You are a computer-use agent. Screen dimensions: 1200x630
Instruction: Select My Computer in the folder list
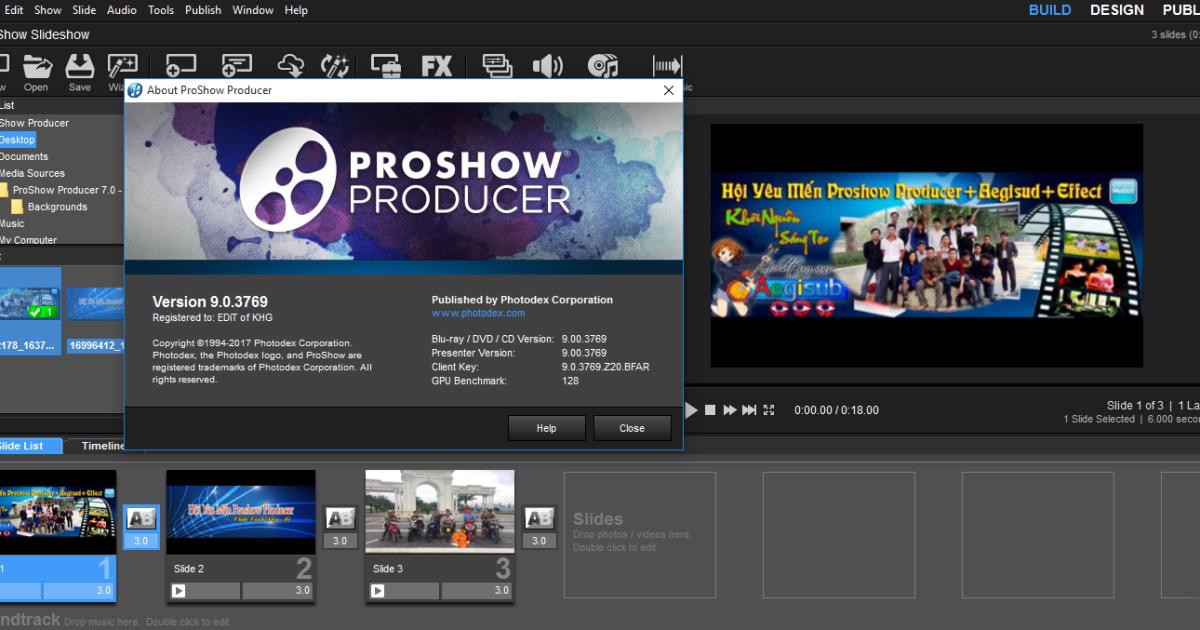pyautogui.click(x=28, y=240)
